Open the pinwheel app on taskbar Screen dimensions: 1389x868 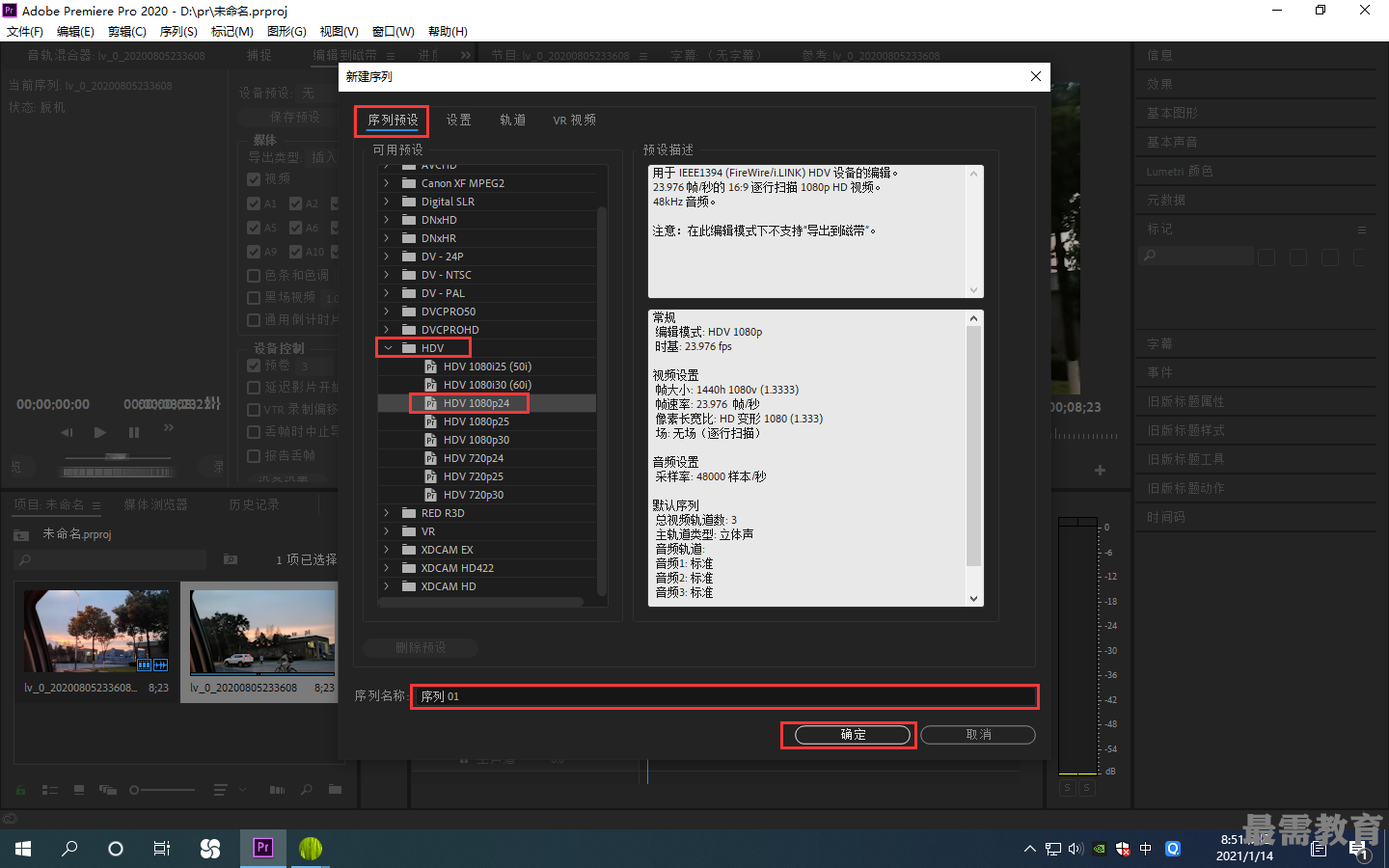click(x=210, y=849)
